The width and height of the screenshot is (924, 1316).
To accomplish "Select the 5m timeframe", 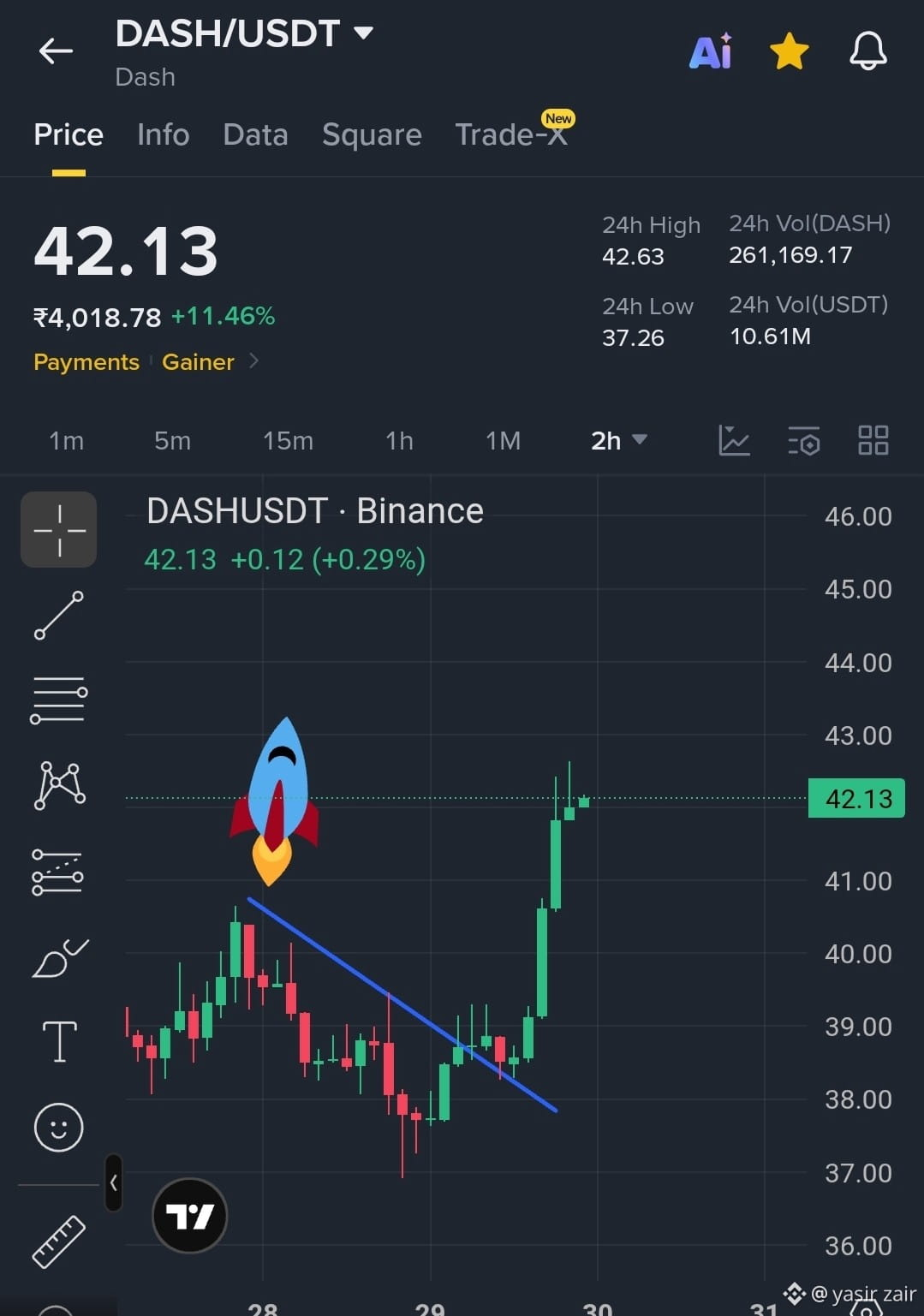I will [172, 440].
